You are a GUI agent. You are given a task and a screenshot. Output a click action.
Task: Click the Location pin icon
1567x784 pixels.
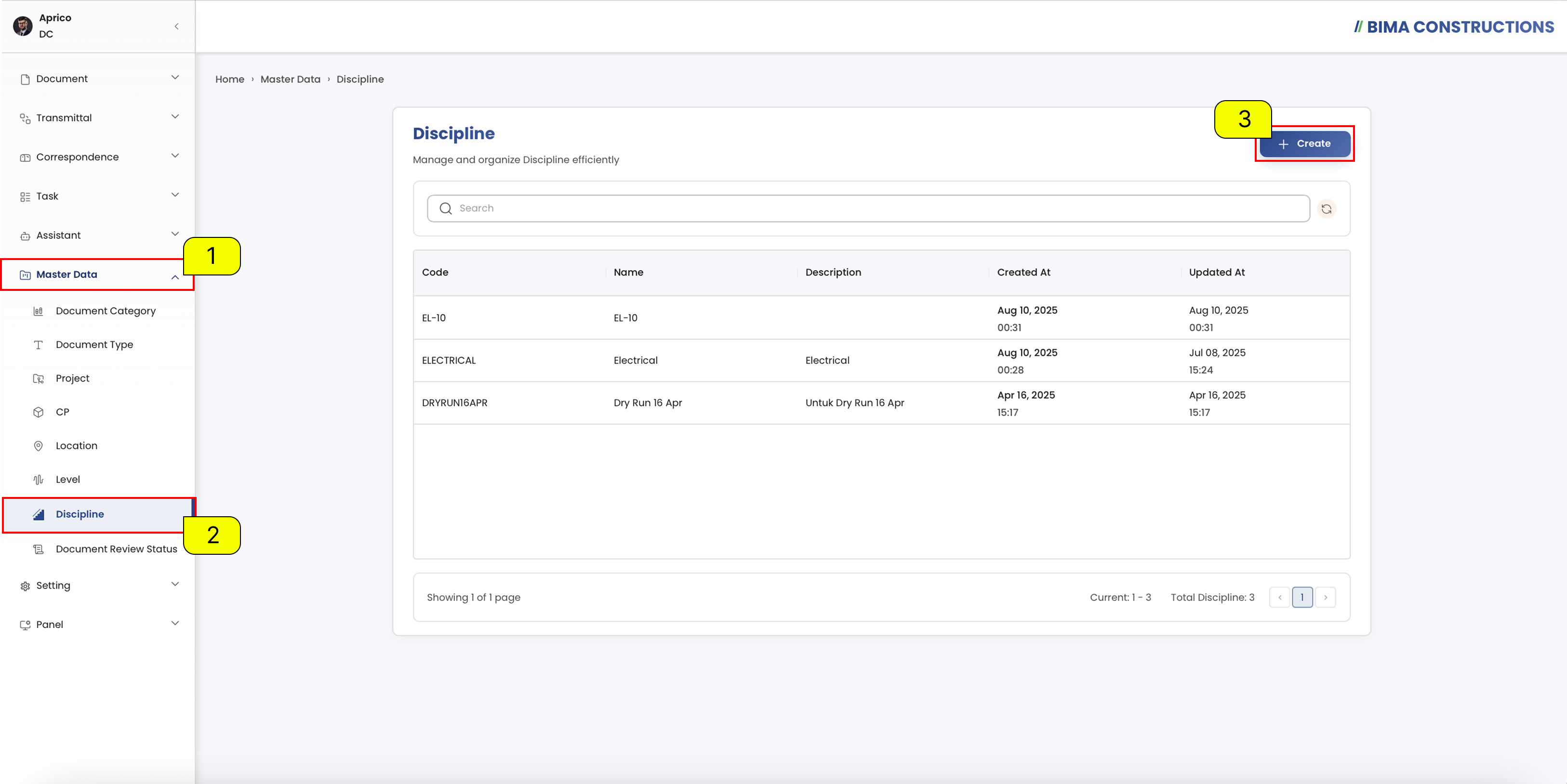point(39,446)
